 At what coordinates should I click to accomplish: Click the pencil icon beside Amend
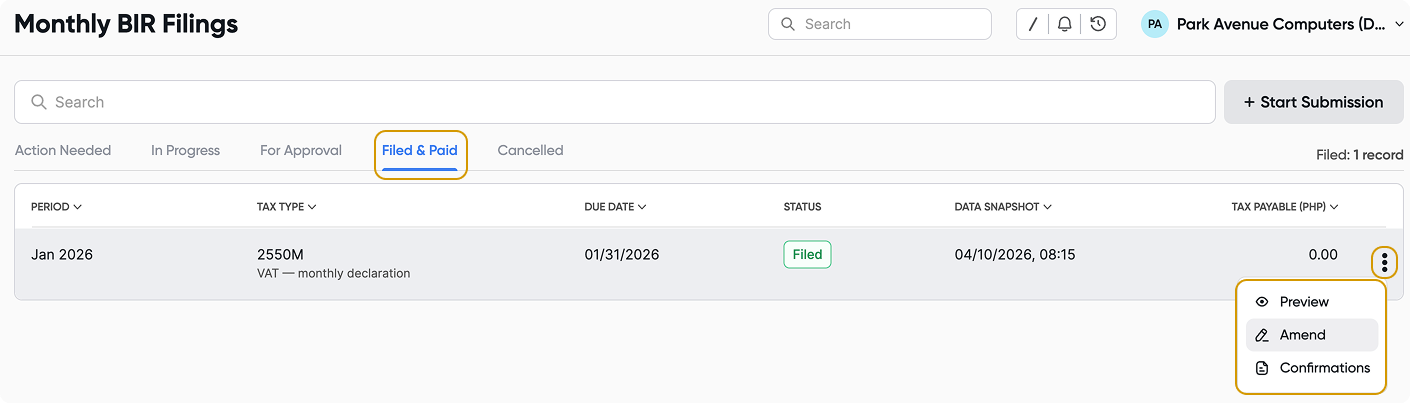[x=1262, y=335]
